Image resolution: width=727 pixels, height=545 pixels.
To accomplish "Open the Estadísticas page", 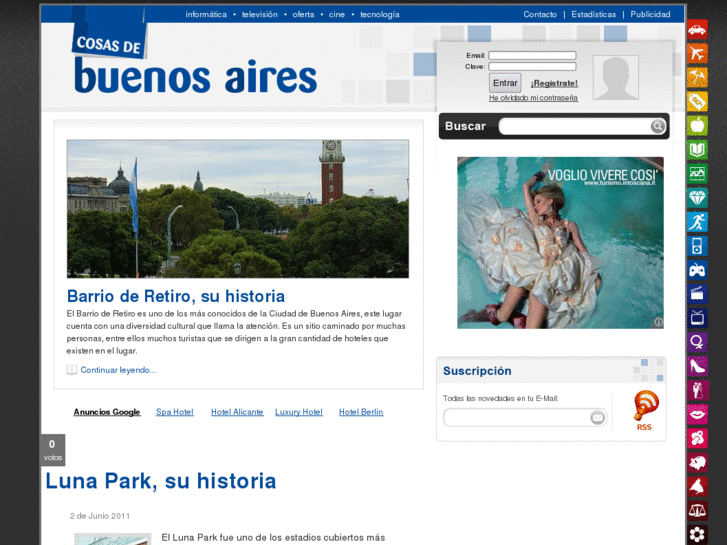I will click(x=593, y=14).
